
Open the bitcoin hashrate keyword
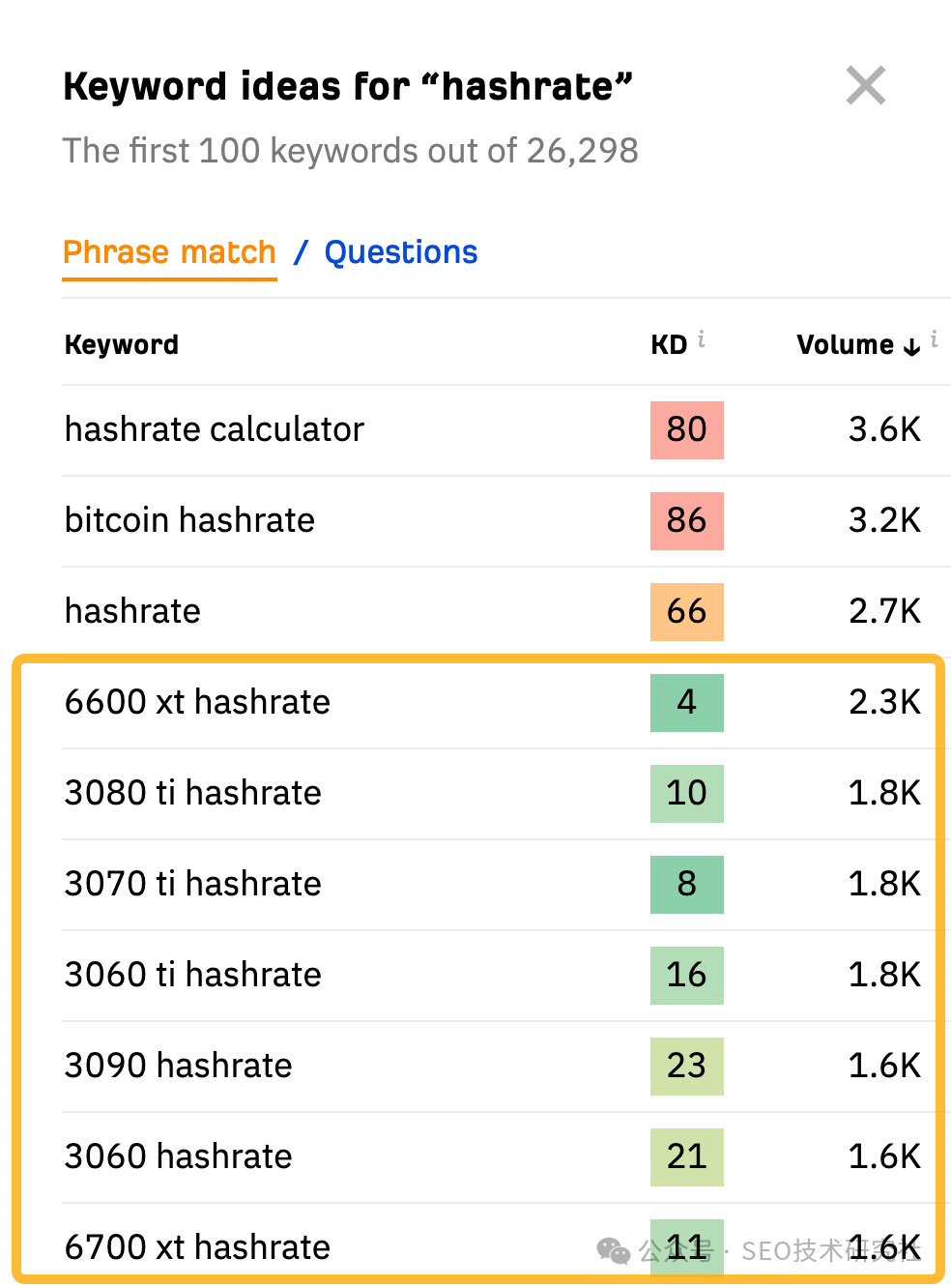(190, 520)
